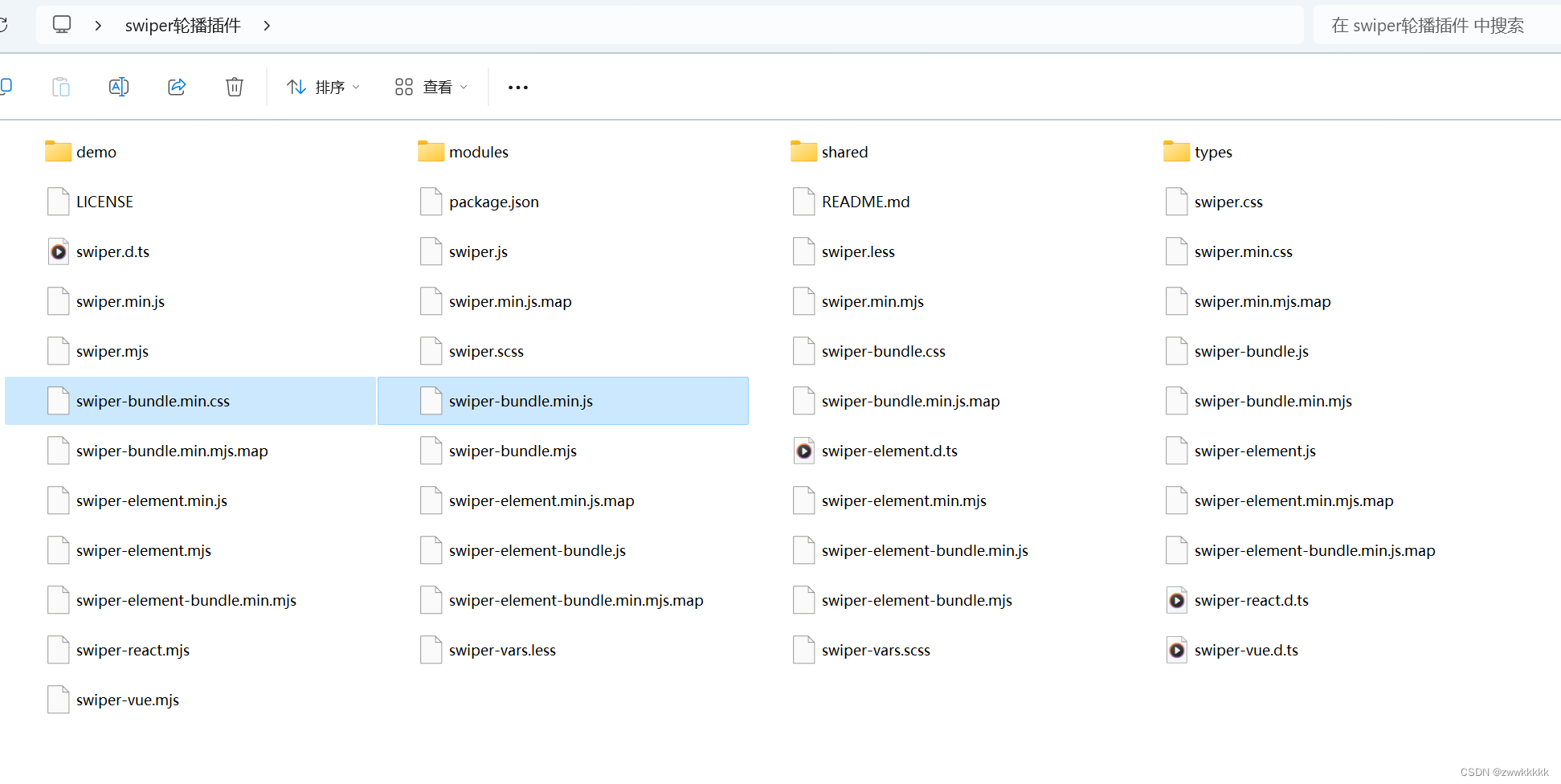
Task: Click the Paste clipboard icon in toolbar
Action: point(61,87)
